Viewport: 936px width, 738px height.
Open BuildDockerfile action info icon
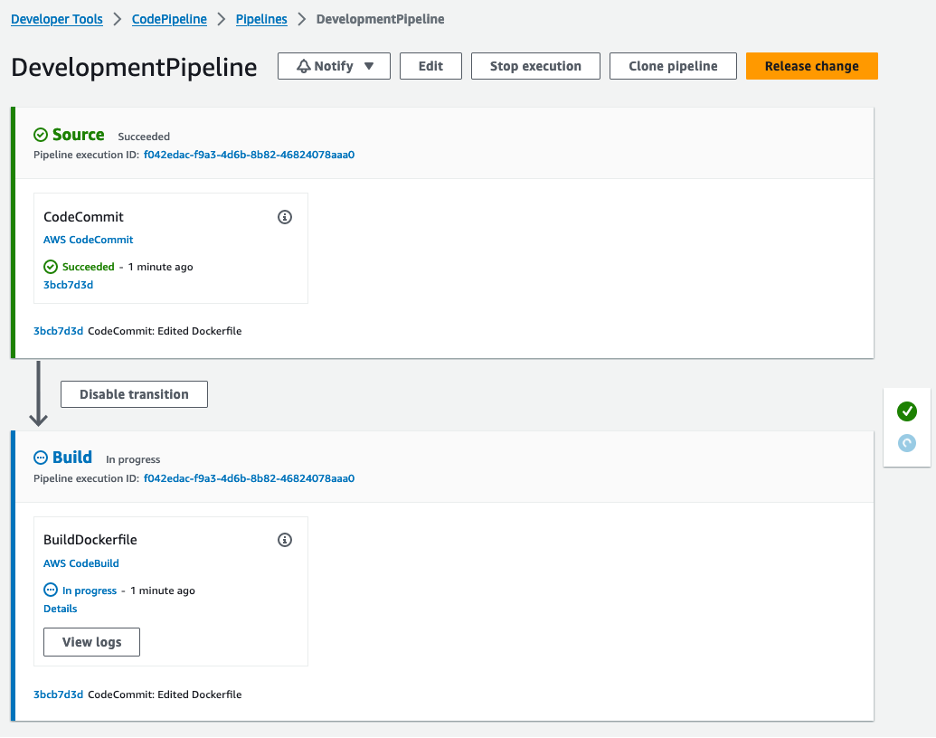tap(285, 540)
